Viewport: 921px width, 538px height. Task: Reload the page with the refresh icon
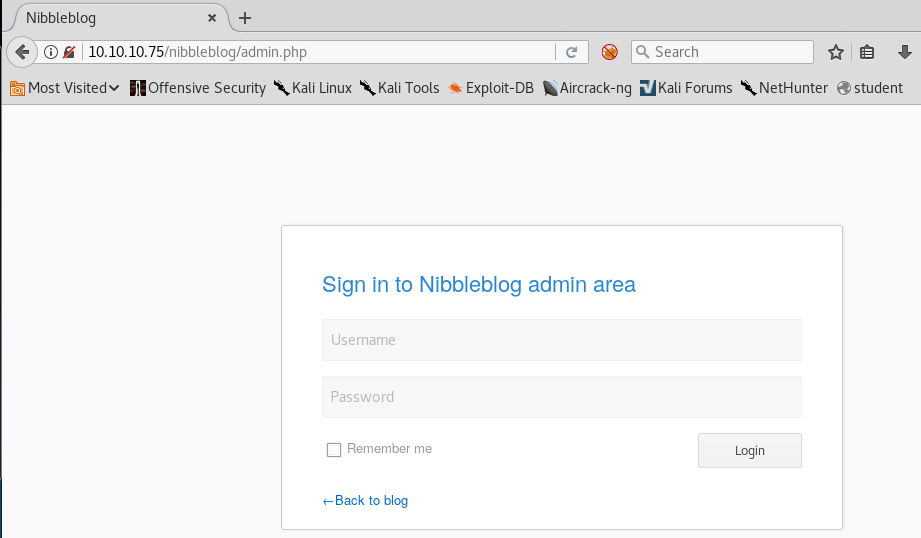point(572,52)
